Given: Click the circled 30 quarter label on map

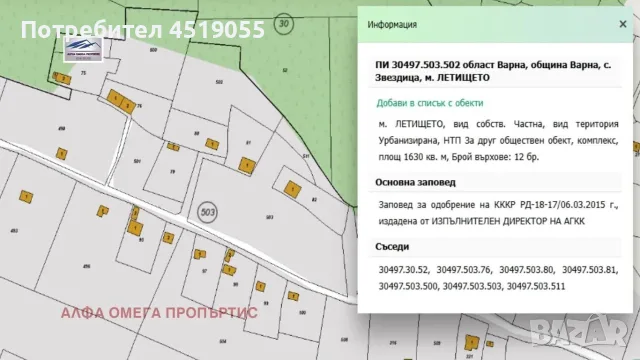Looking at the screenshot, I should 284,23.
